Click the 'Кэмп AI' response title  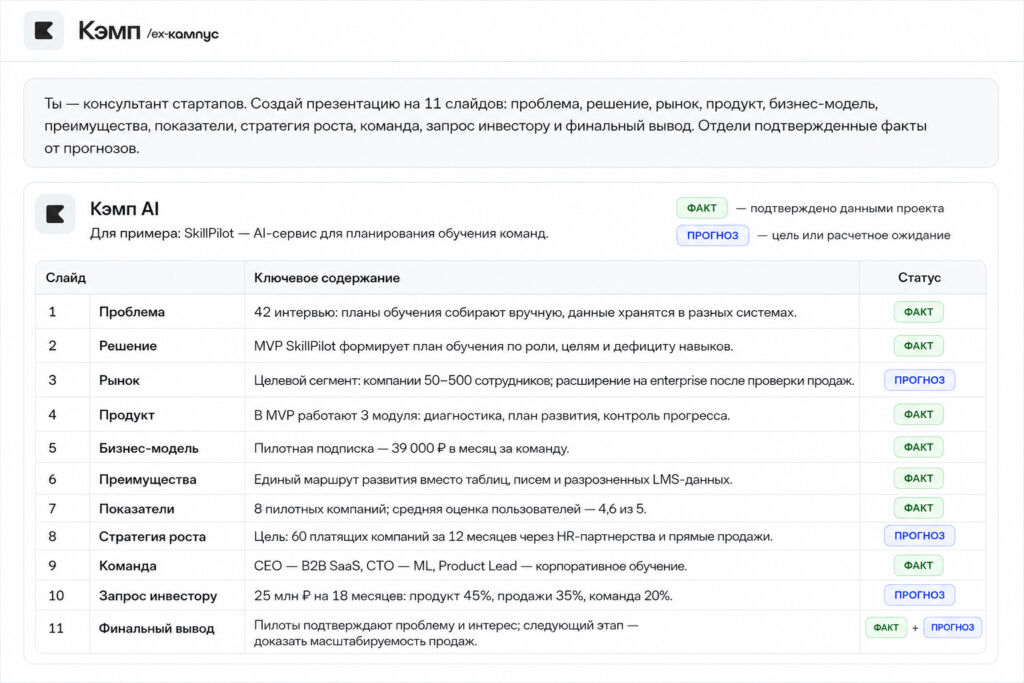tap(124, 209)
